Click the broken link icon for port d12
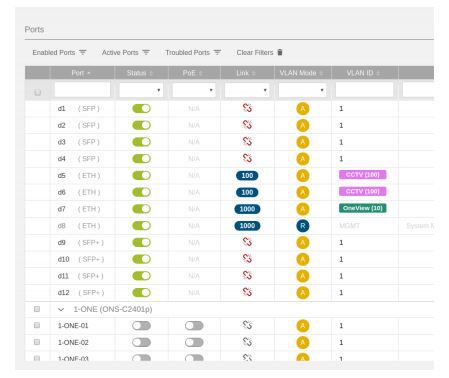This screenshot has height=378, width=449. coord(247,292)
